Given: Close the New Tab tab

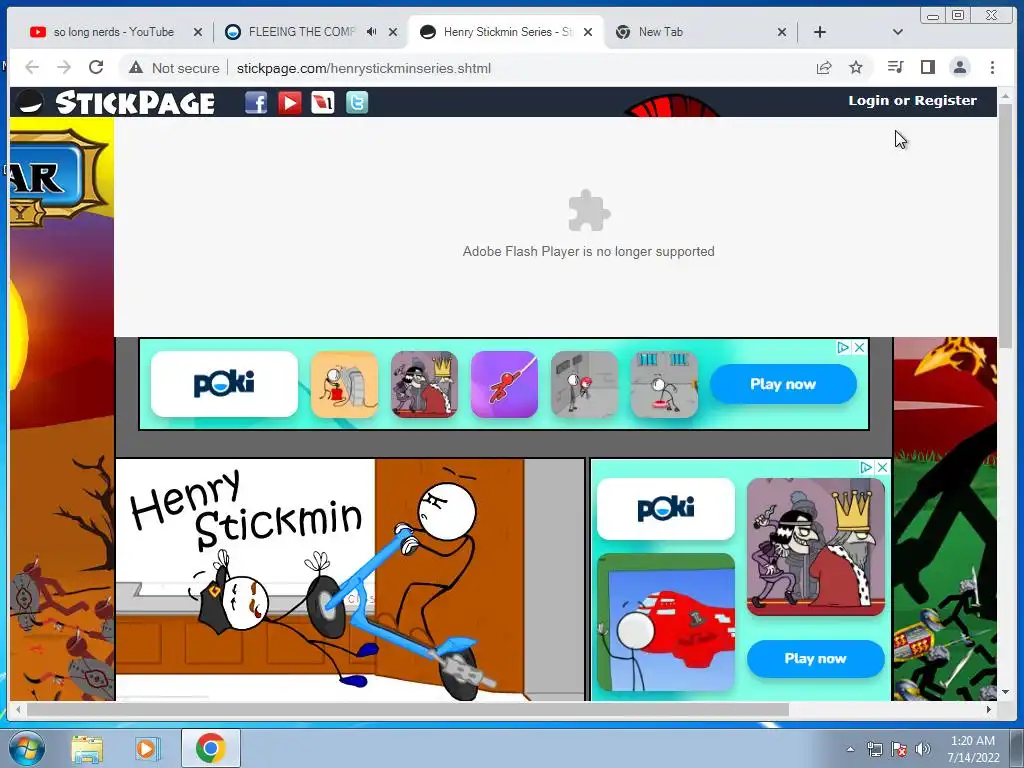Looking at the screenshot, I should click(x=782, y=31).
